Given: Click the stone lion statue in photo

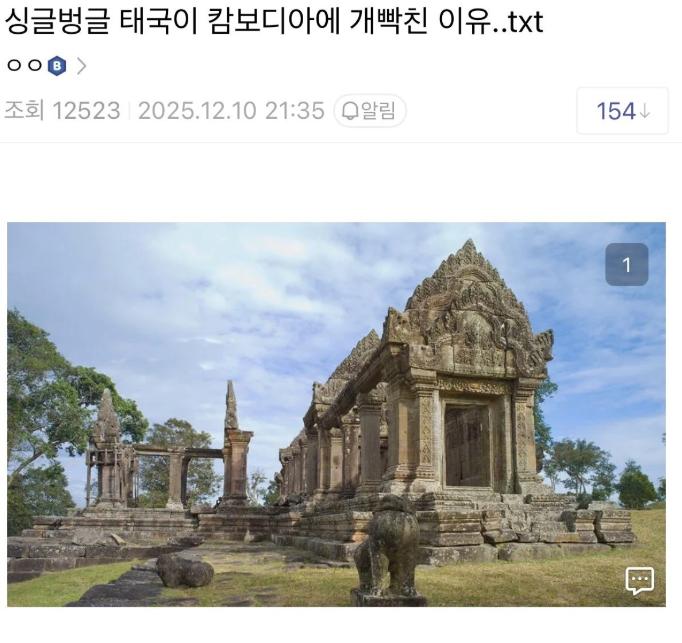Looking at the screenshot, I should (x=387, y=550).
